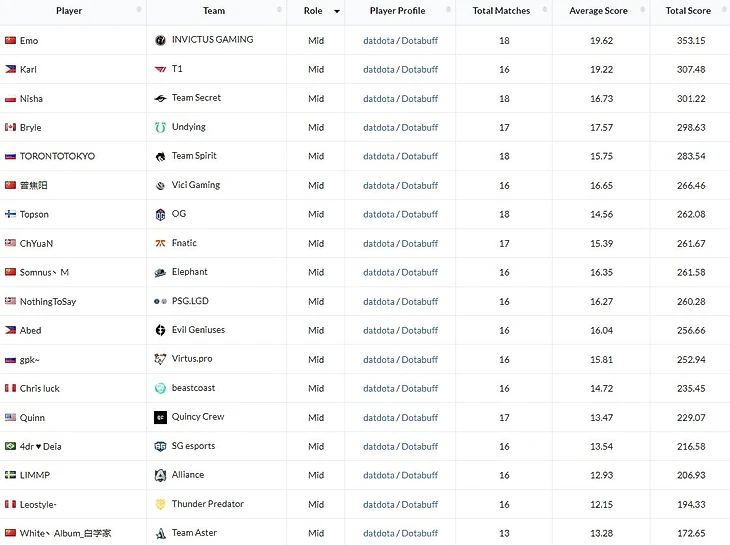This screenshot has width=730, height=545.
Task: Click the Alliance team logo
Action: click(x=161, y=475)
